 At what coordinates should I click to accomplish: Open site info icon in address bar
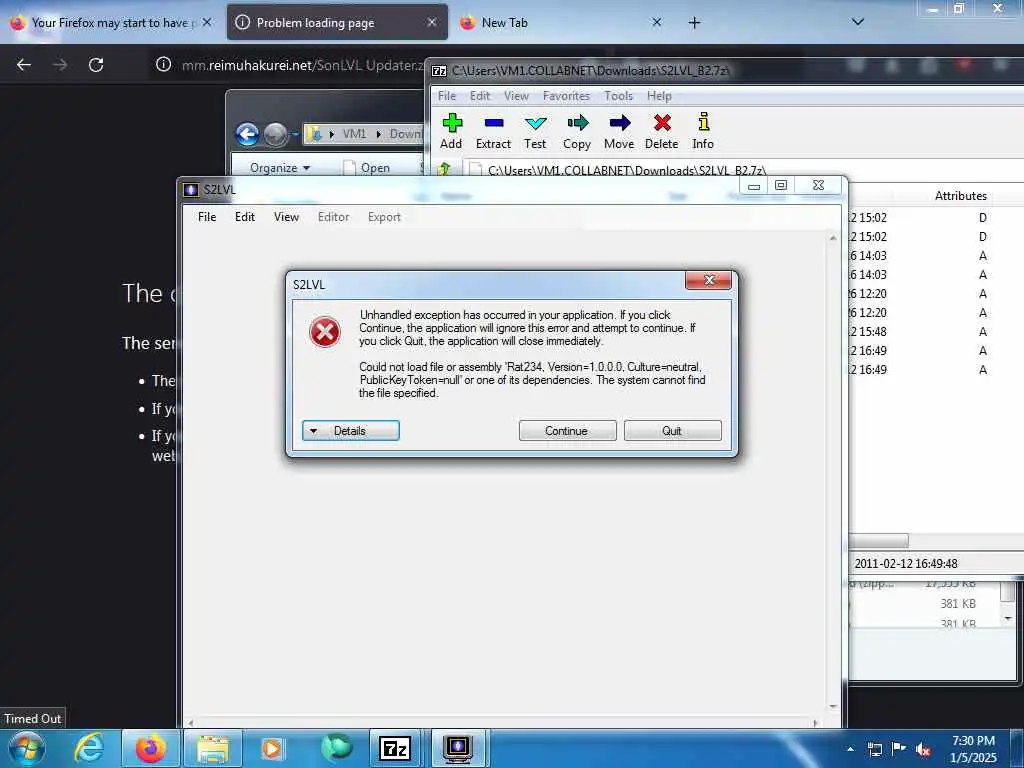[163, 64]
